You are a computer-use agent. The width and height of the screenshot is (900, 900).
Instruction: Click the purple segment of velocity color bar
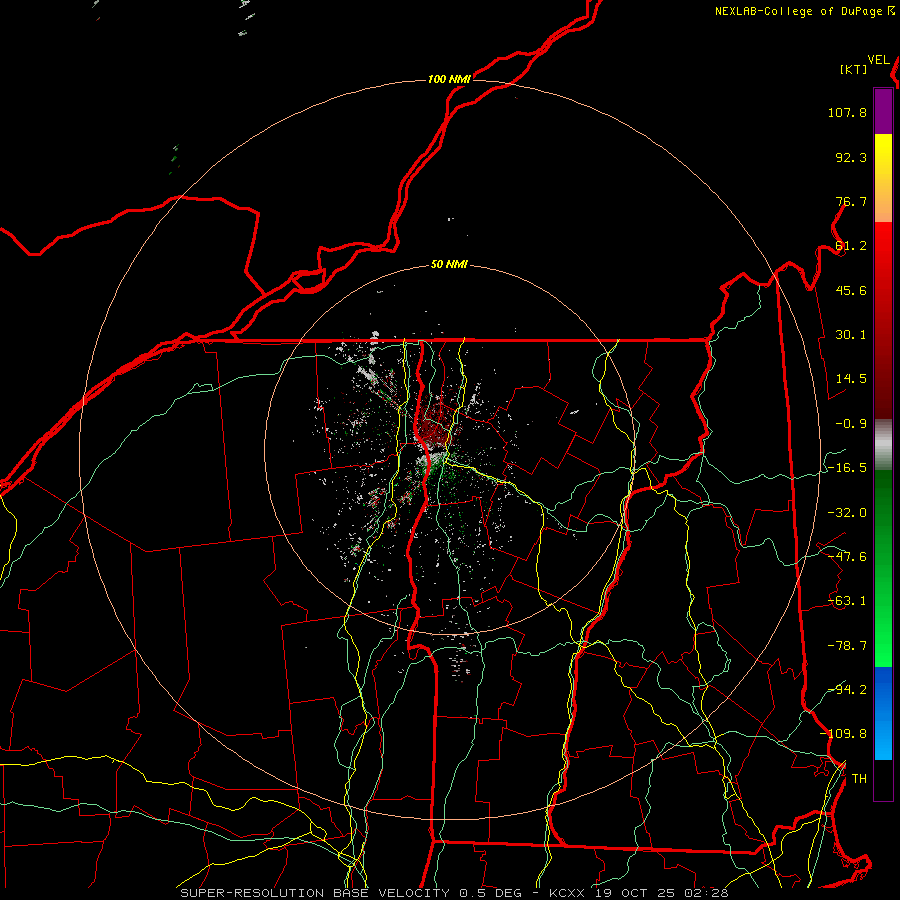[x=883, y=112]
